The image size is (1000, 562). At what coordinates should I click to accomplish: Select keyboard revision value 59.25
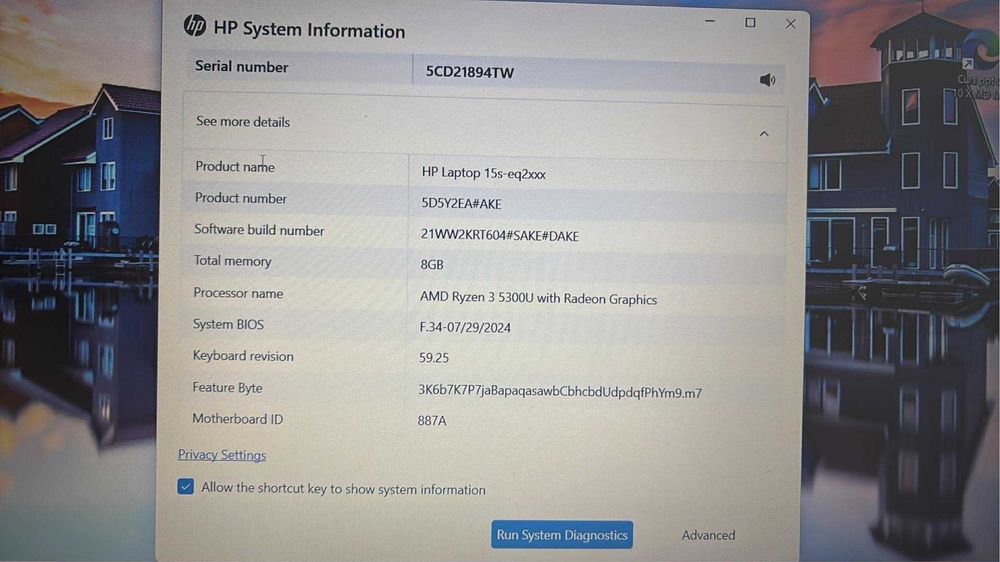pyautogui.click(x=434, y=358)
